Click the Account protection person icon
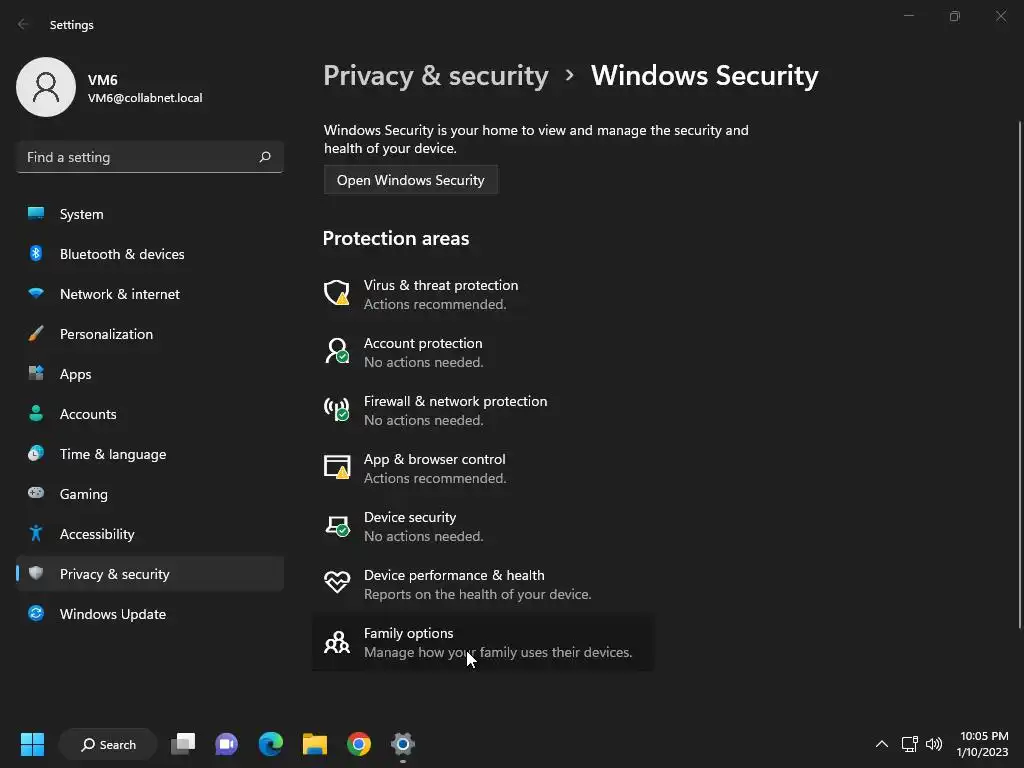Image resolution: width=1024 pixels, height=768 pixels. [337, 351]
